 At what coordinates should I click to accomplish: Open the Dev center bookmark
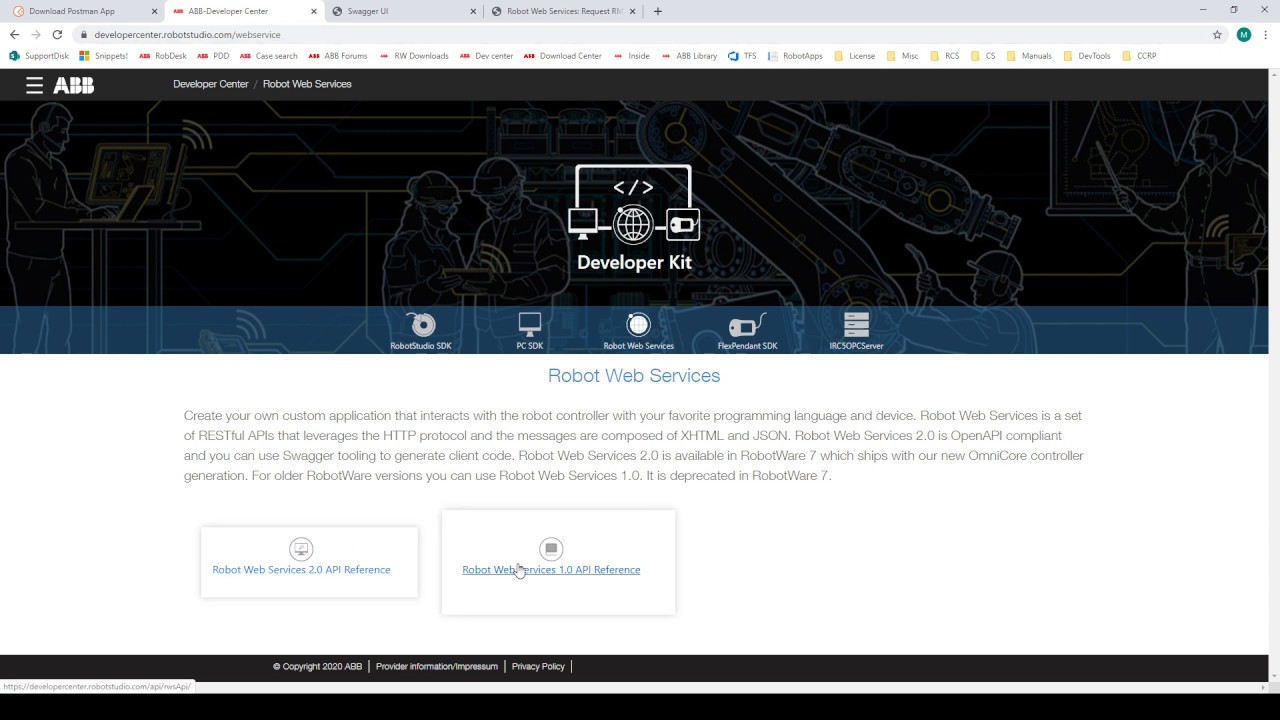pyautogui.click(x=487, y=56)
